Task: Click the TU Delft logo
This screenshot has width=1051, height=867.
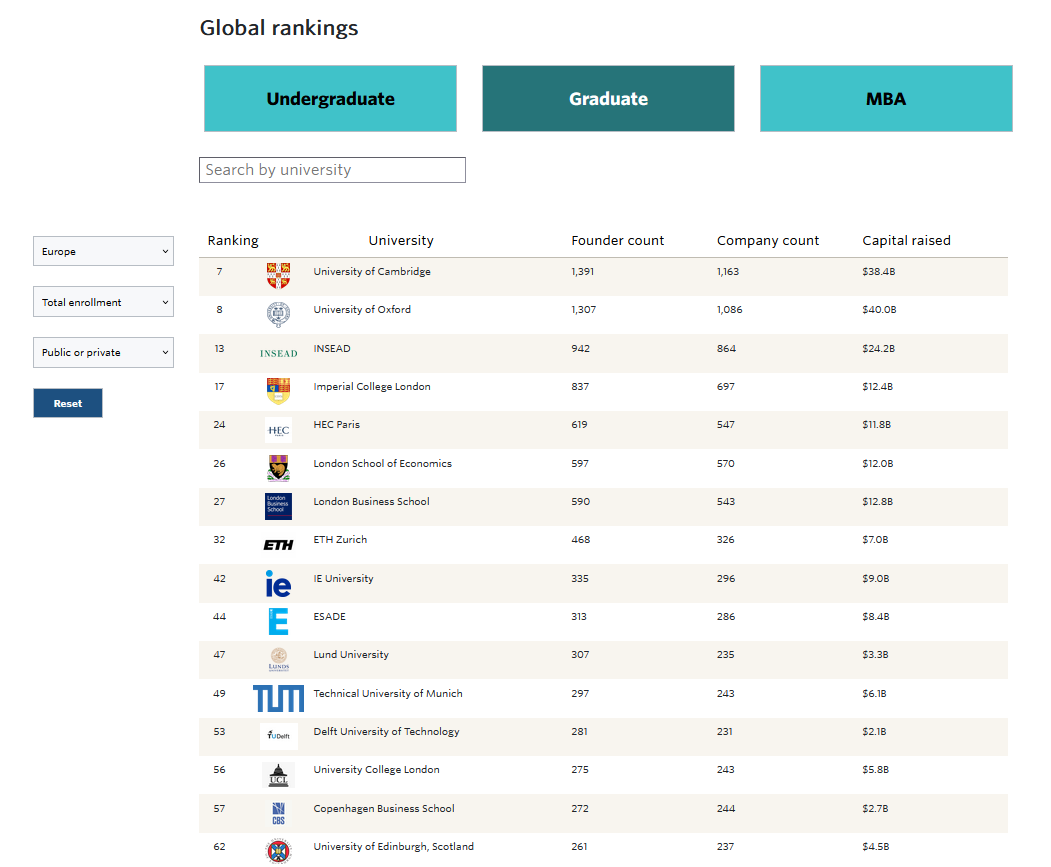Action: 278,736
